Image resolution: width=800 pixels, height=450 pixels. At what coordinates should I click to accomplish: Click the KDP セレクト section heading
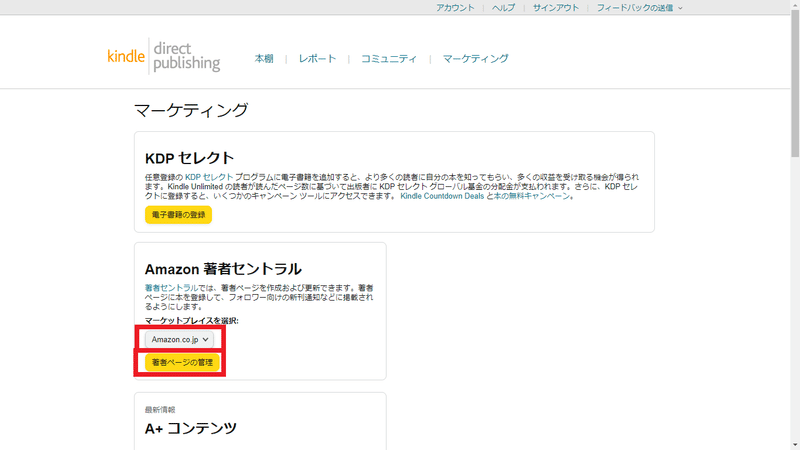189,158
